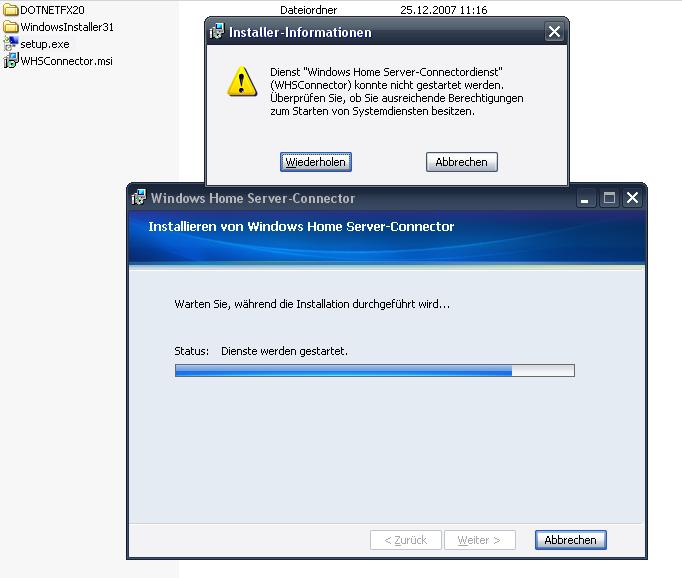Click the greyed-out Zurück button
Image resolution: width=682 pixels, height=578 pixels.
click(405, 540)
